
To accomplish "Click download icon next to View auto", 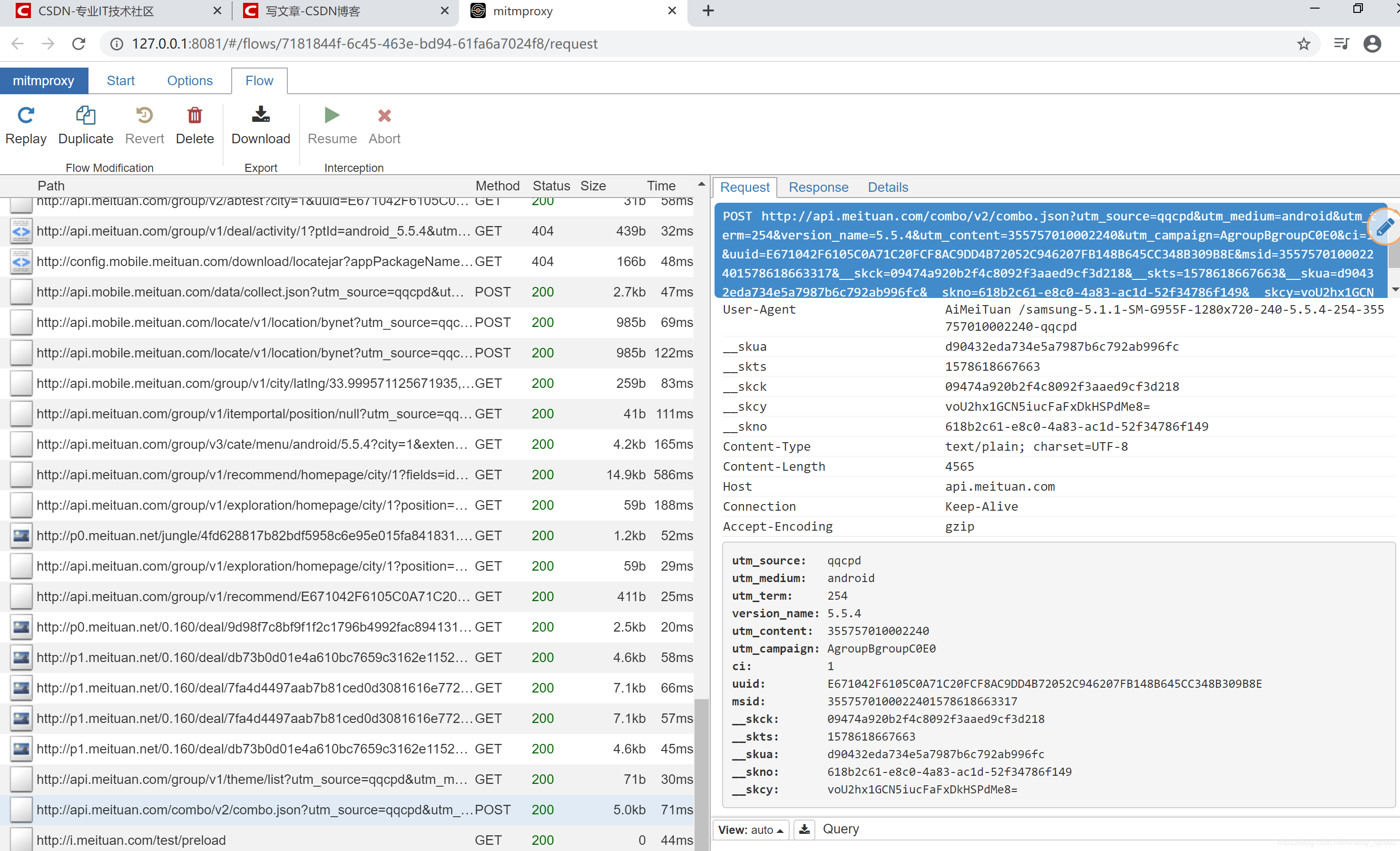I will (x=804, y=830).
